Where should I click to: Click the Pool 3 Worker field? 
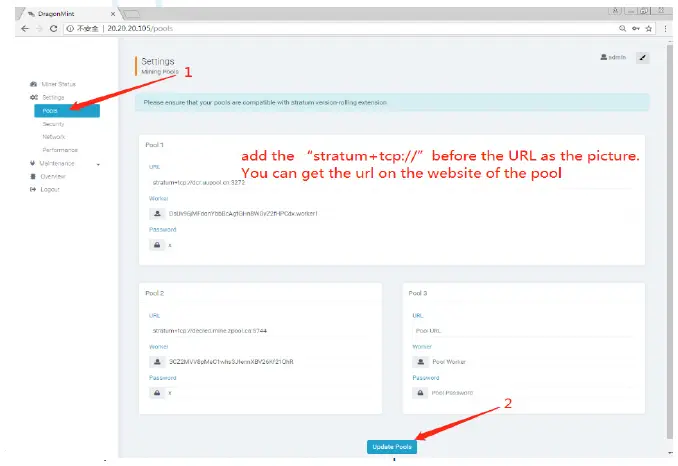pos(531,362)
